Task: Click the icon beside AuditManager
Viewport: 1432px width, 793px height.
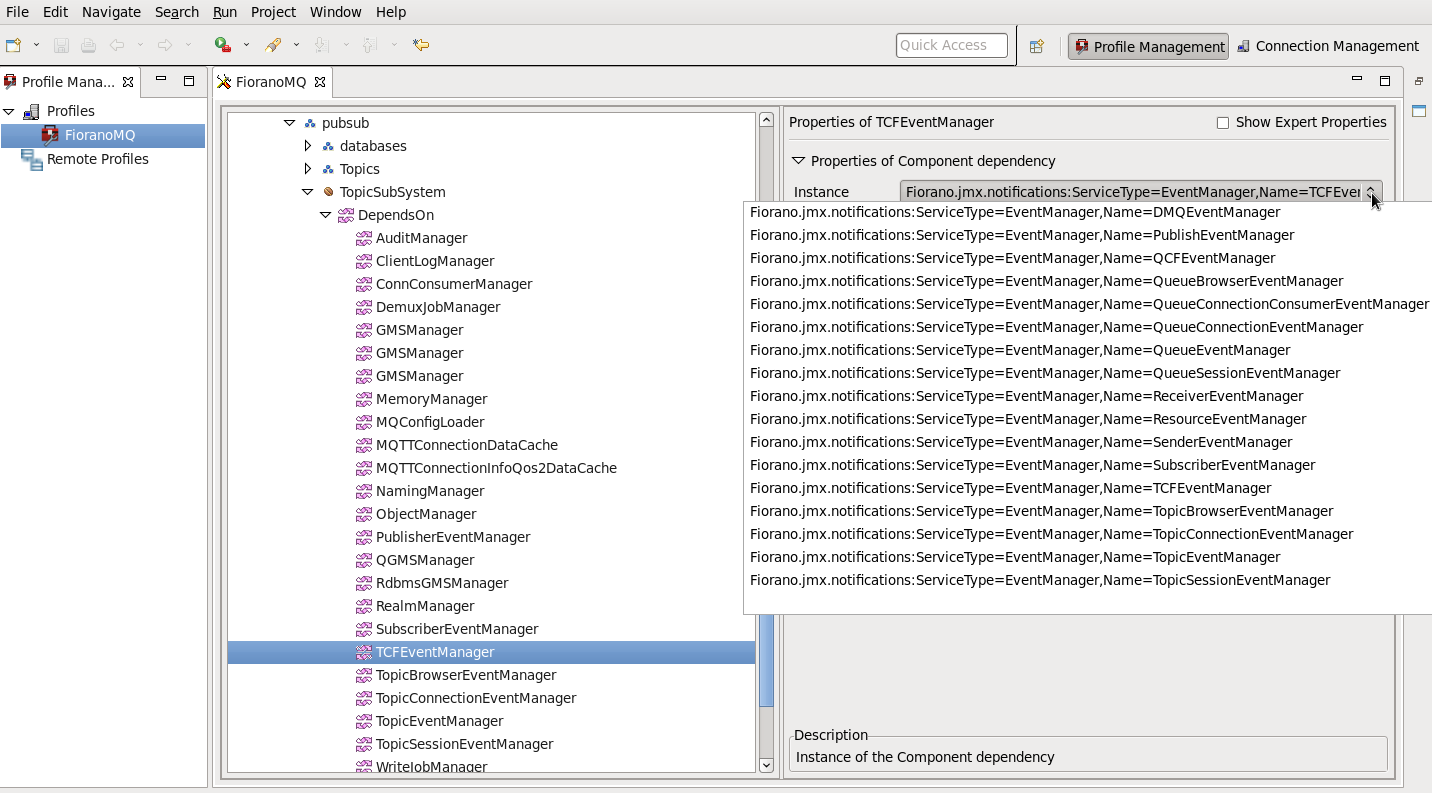Action: (364, 238)
